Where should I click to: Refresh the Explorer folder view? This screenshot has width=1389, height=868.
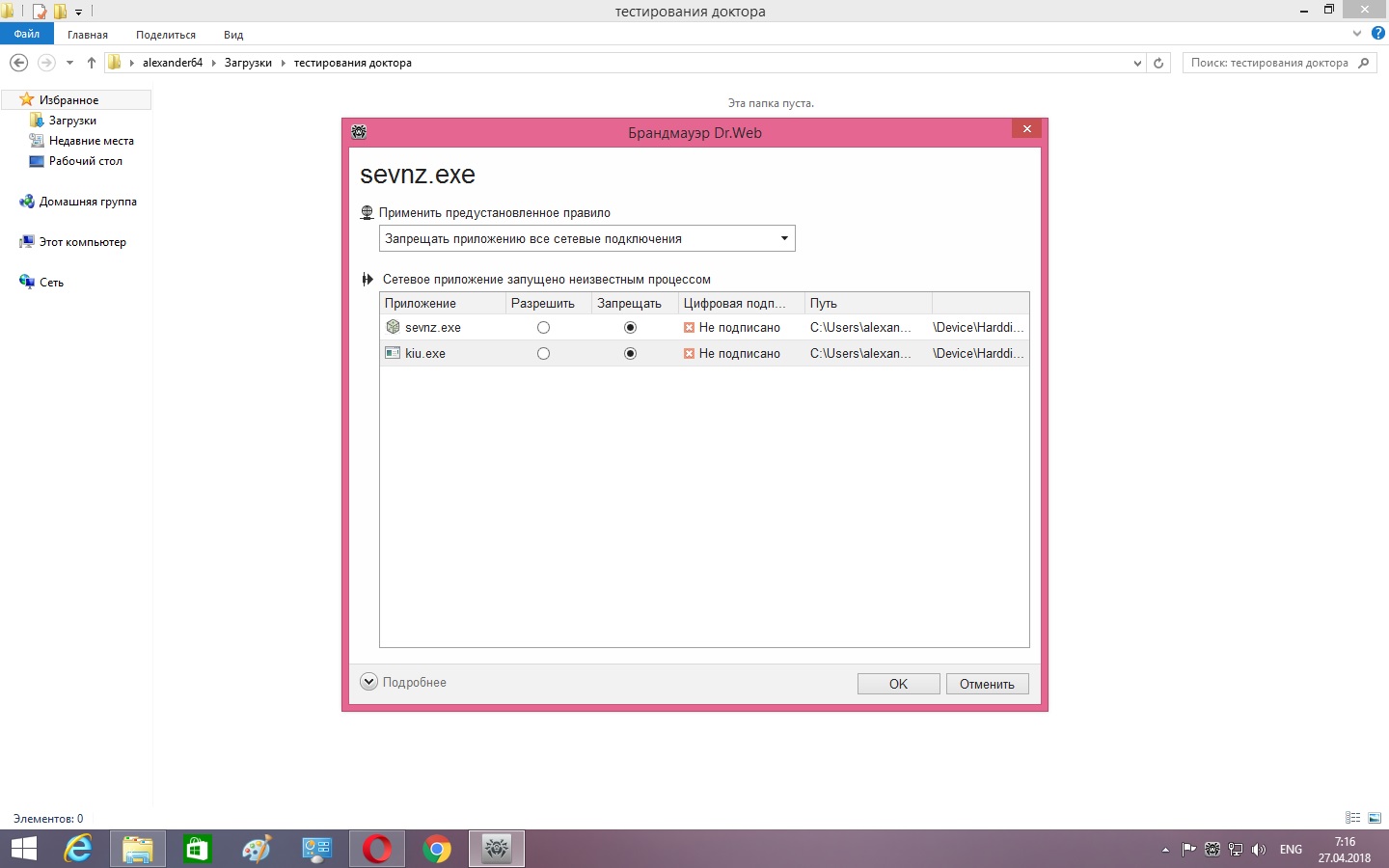pyautogui.click(x=1158, y=63)
